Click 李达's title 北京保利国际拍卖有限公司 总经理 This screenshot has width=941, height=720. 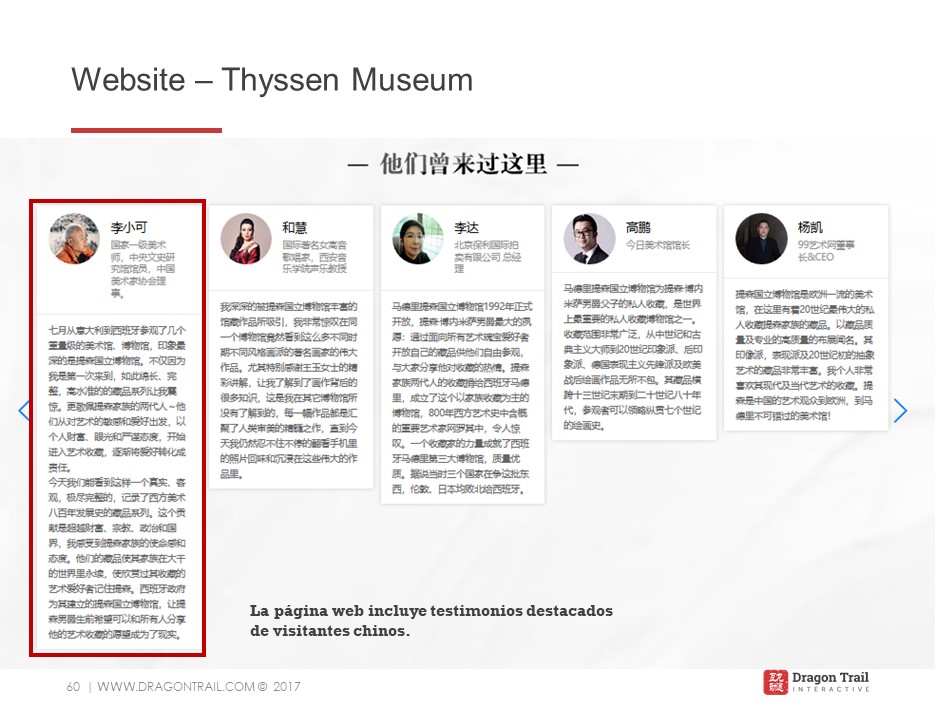(x=487, y=257)
